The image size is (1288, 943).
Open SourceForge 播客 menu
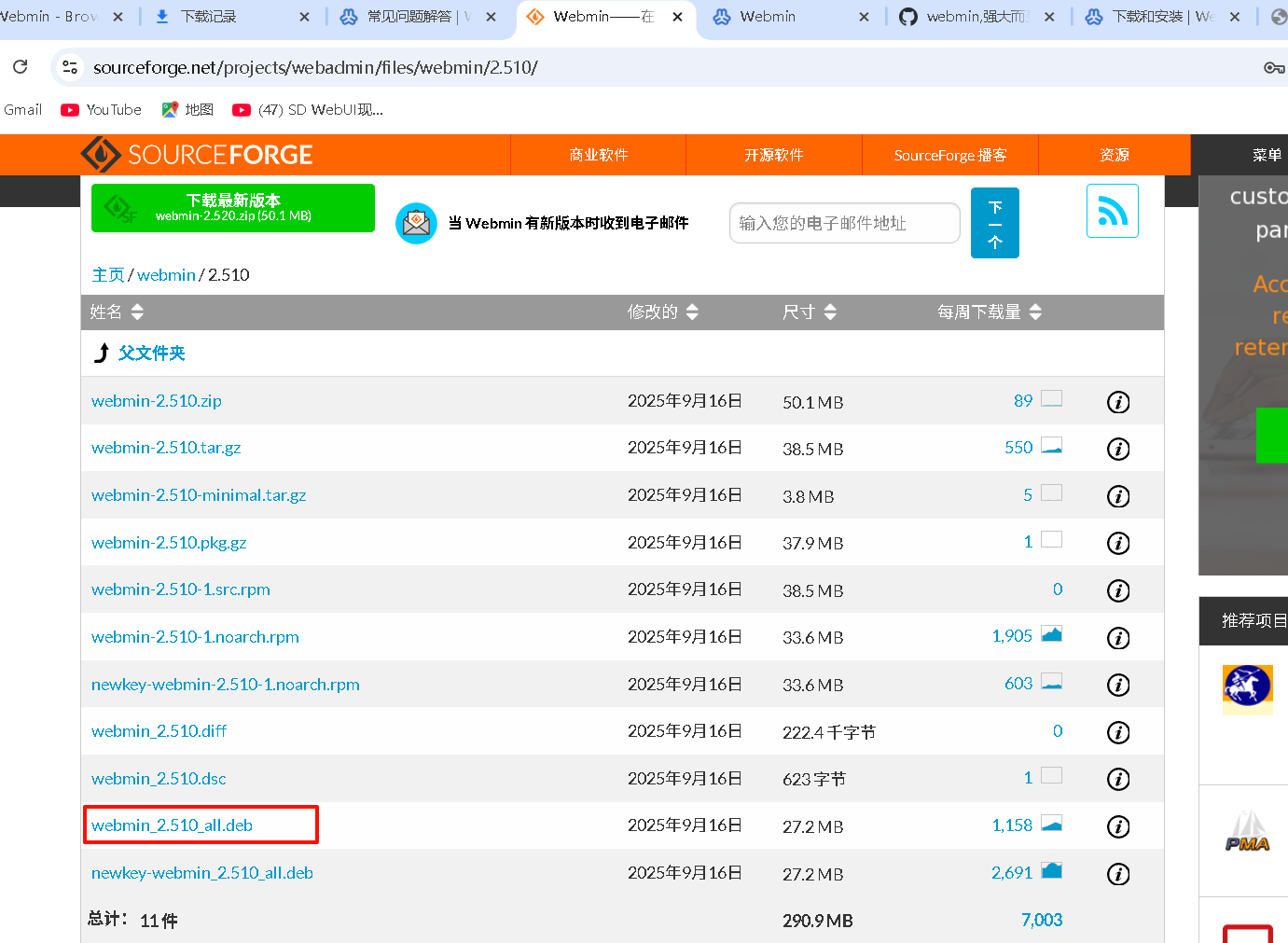[950, 155]
